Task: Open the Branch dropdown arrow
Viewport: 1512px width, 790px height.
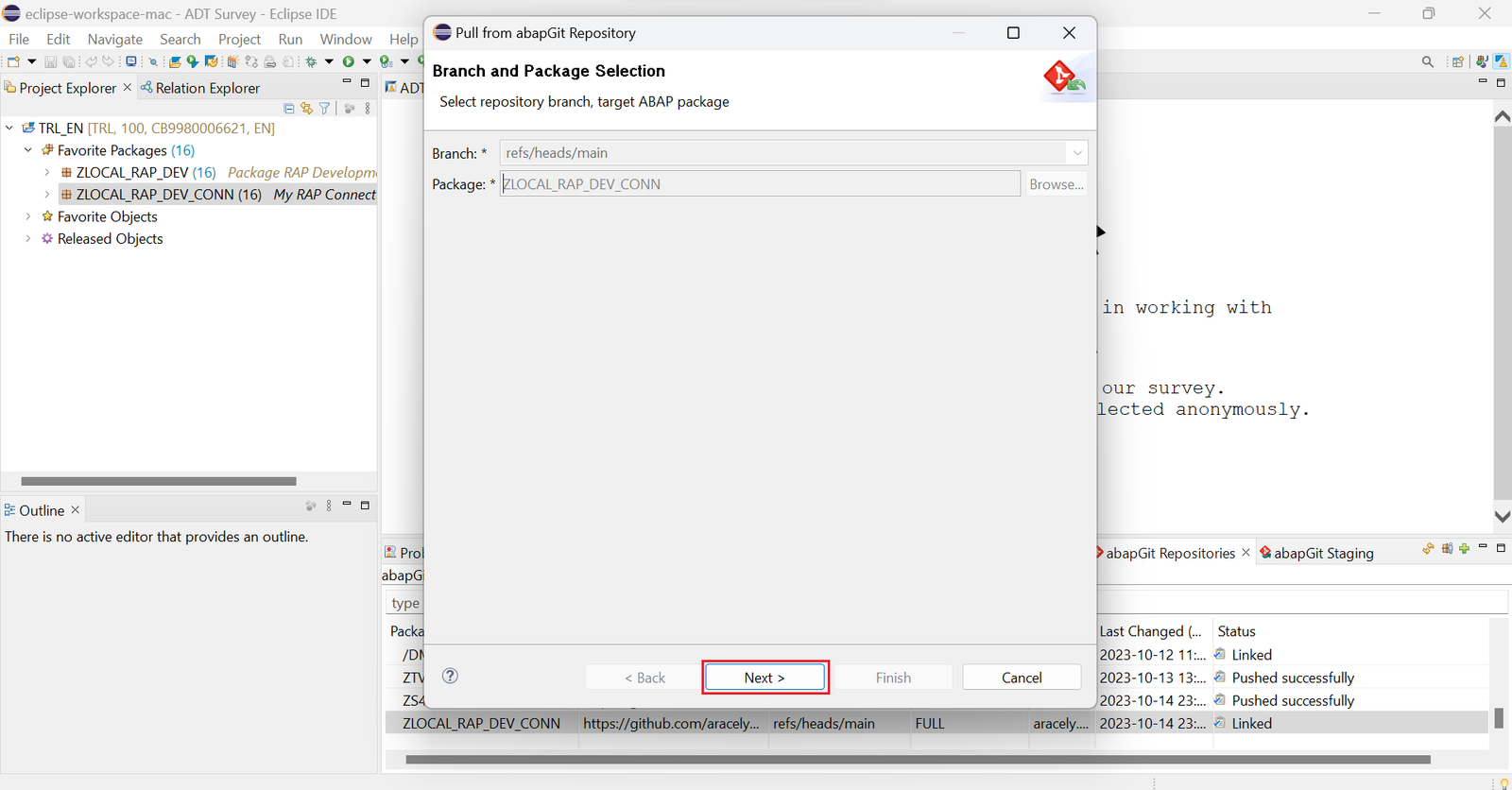Action: point(1076,153)
